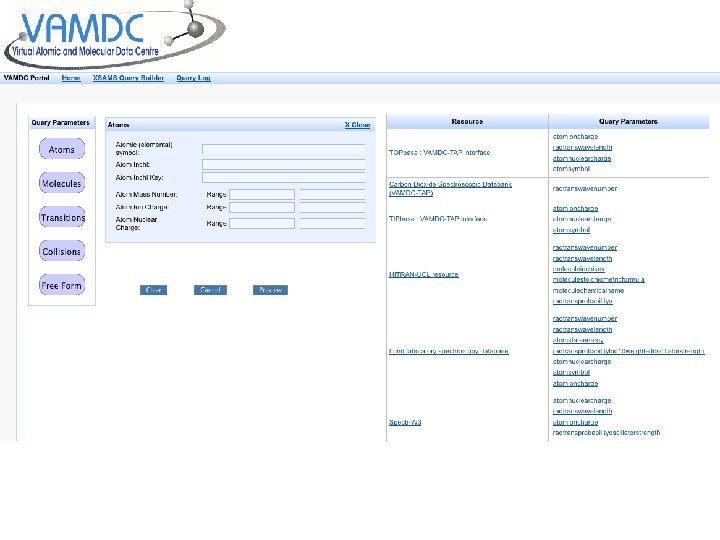Screen dimensions: 720x540
Task: Click moleculestoichiometricformula link in HITRAN-UCL row
Action: click(598, 280)
